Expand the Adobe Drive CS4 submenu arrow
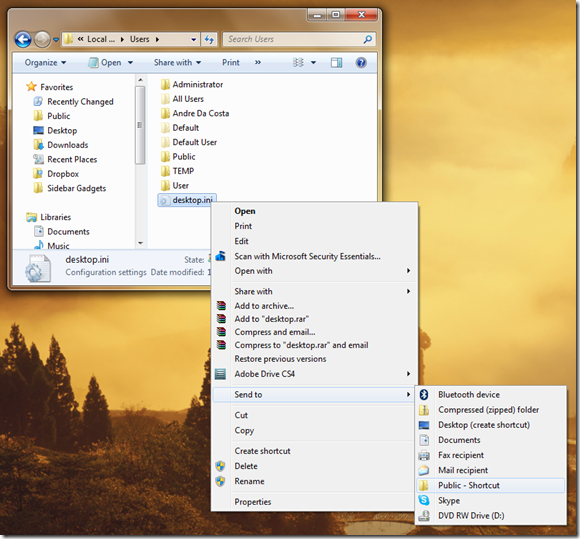The image size is (580, 539). tap(408, 374)
